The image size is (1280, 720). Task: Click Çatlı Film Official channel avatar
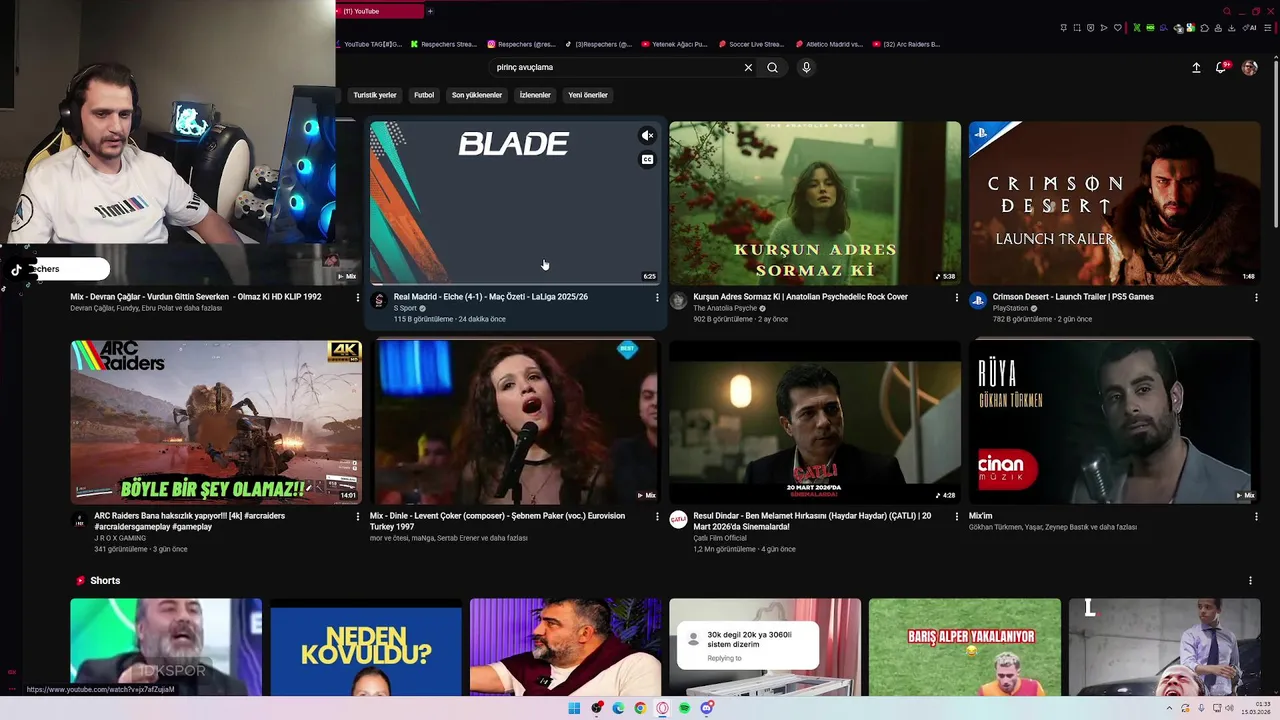pos(678,520)
